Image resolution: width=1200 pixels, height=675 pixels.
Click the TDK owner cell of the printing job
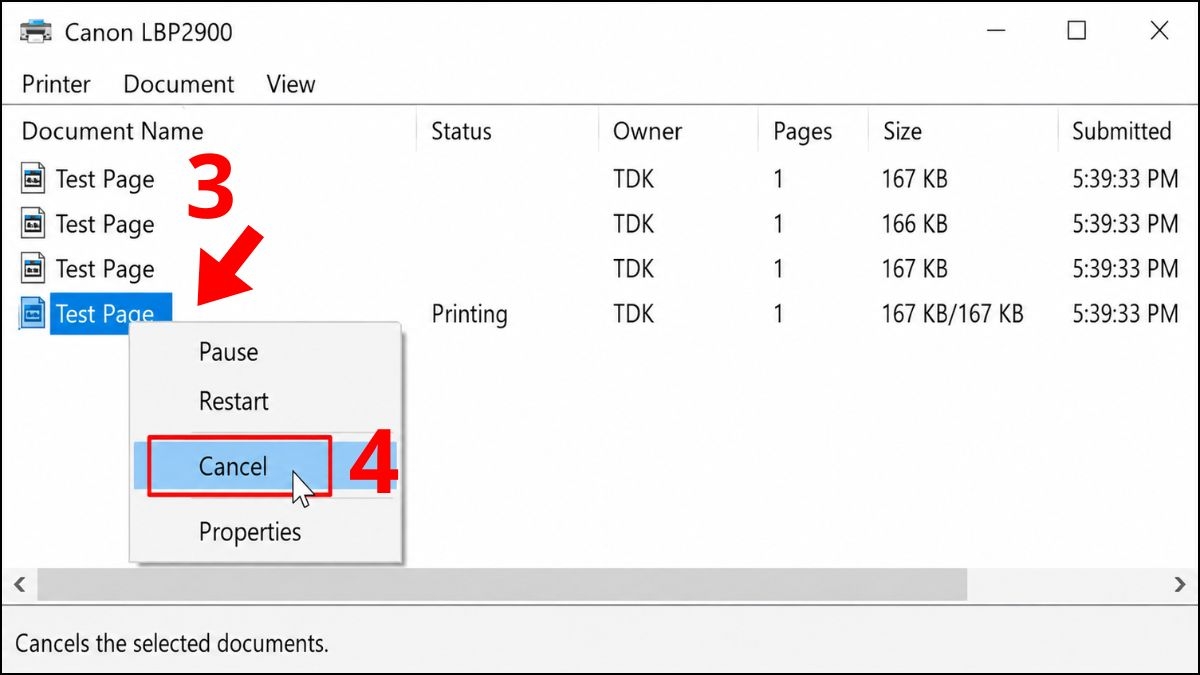point(633,314)
